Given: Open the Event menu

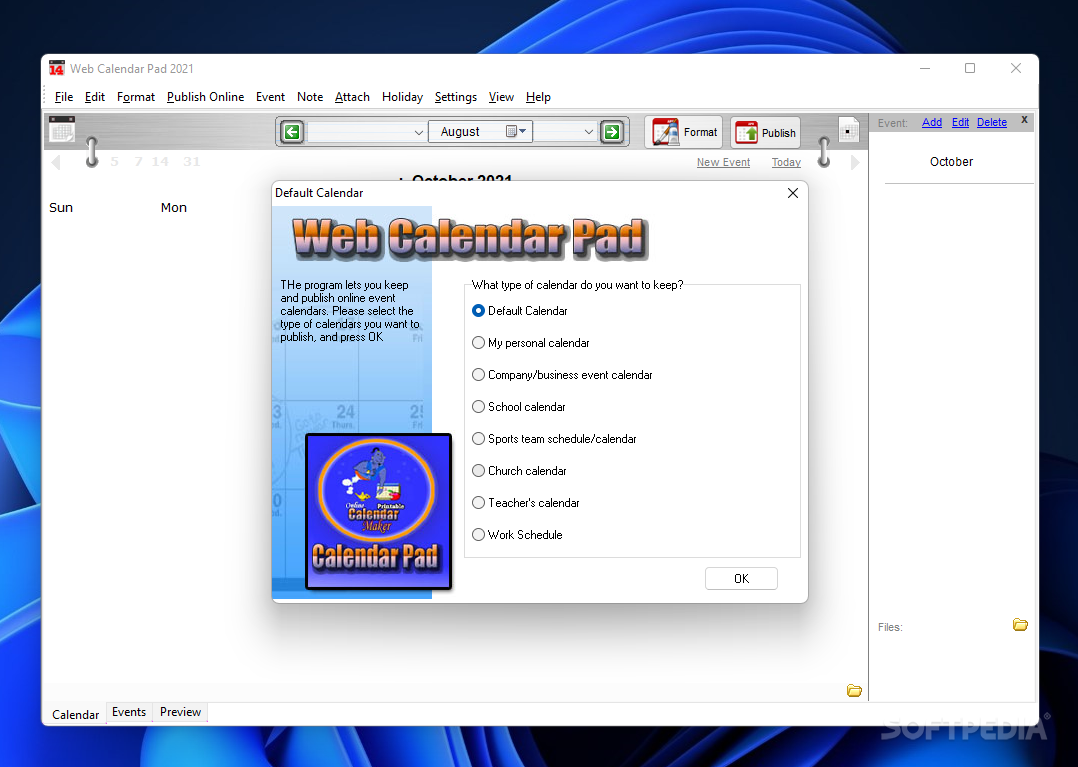Looking at the screenshot, I should 270,97.
